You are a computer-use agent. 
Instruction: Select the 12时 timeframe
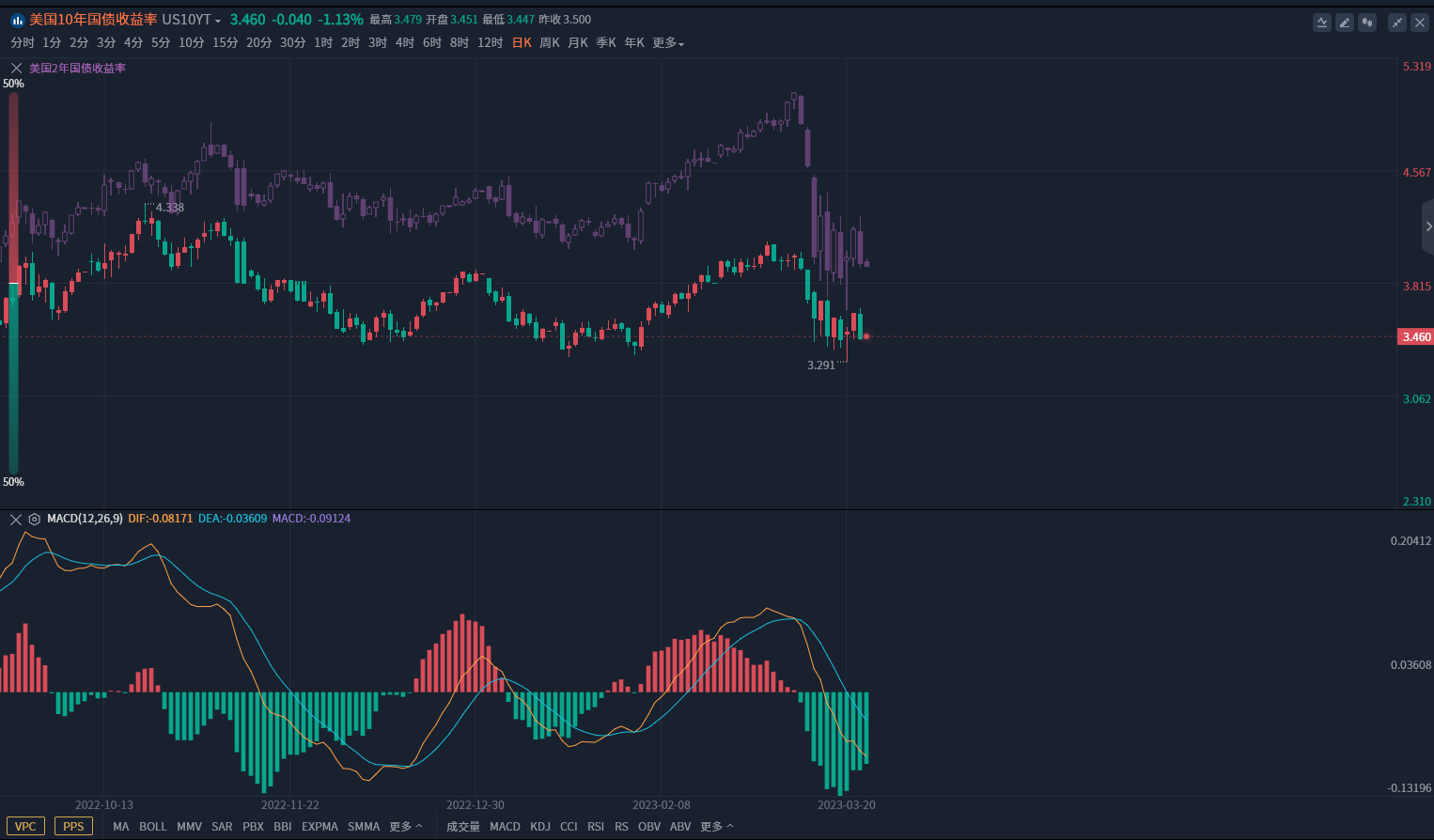[x=491, y=43]
